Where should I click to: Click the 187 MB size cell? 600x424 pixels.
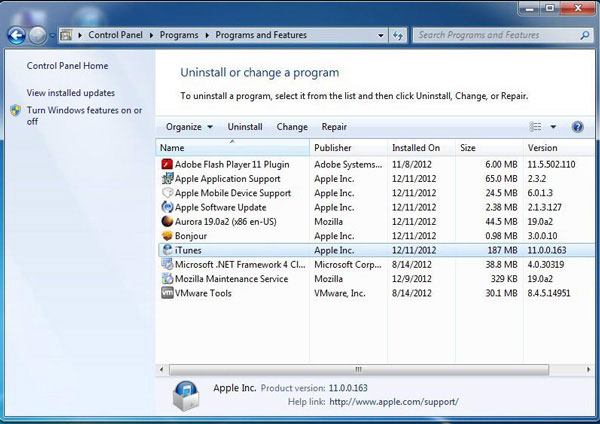(x=502, y=250)
